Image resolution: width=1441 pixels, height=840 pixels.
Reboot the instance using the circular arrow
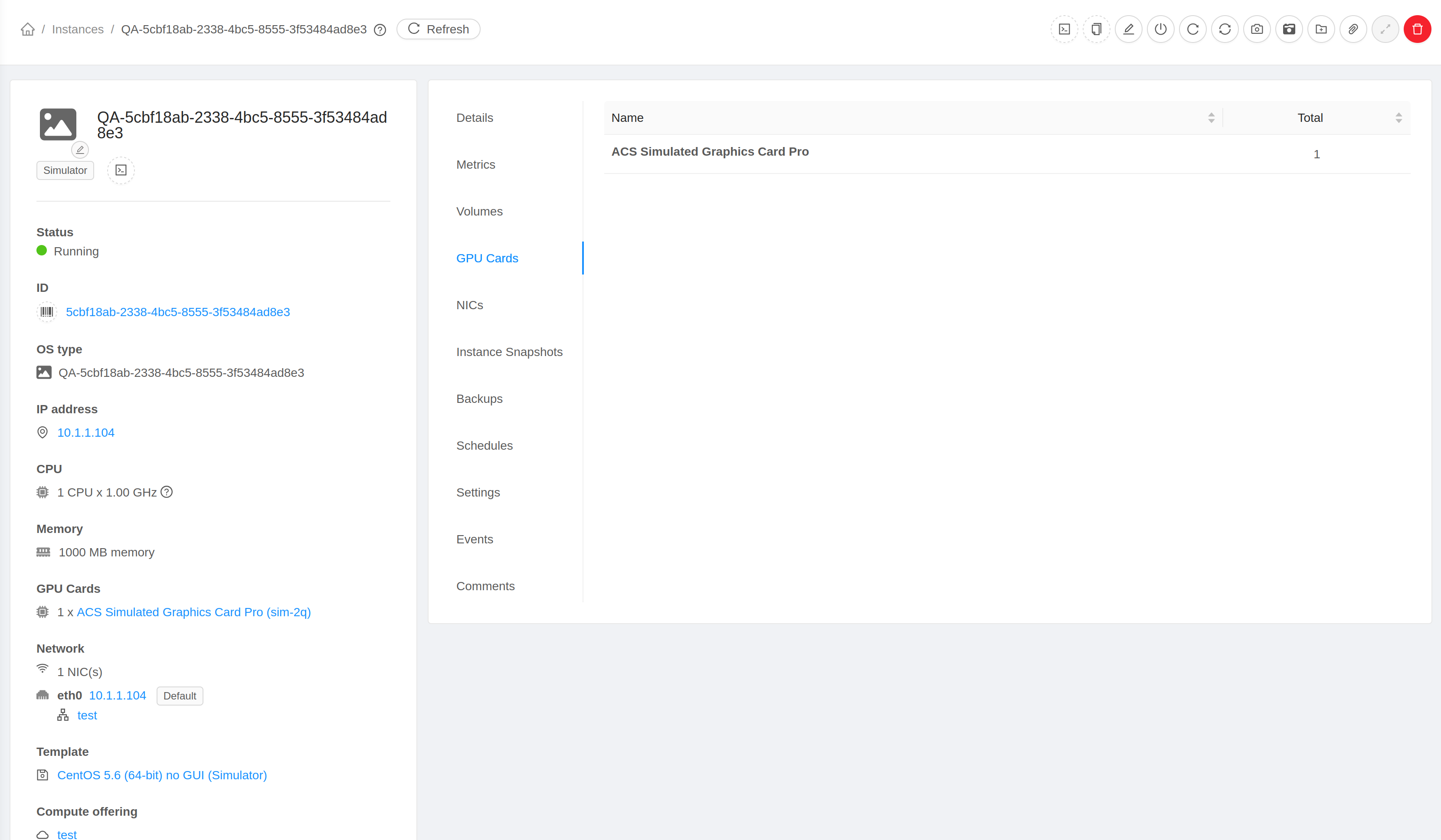pyautogui.click(x=1193, y=29)
